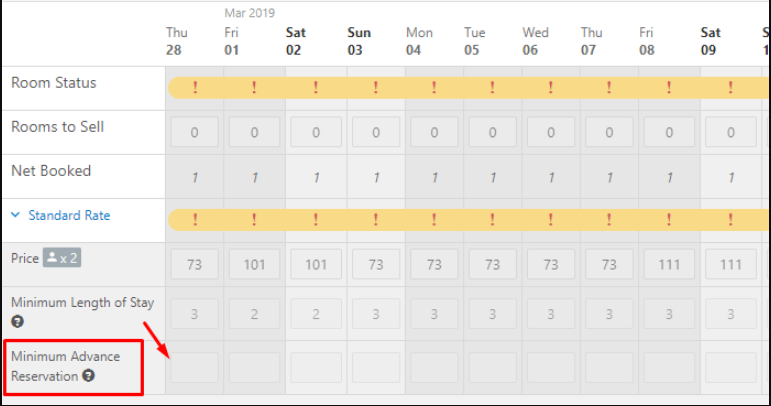Image resolution: width=771 pixels, height=406 pixels.
Task: Select Price field for Thu 07 showing 73
Action: [x=609, y=264]
